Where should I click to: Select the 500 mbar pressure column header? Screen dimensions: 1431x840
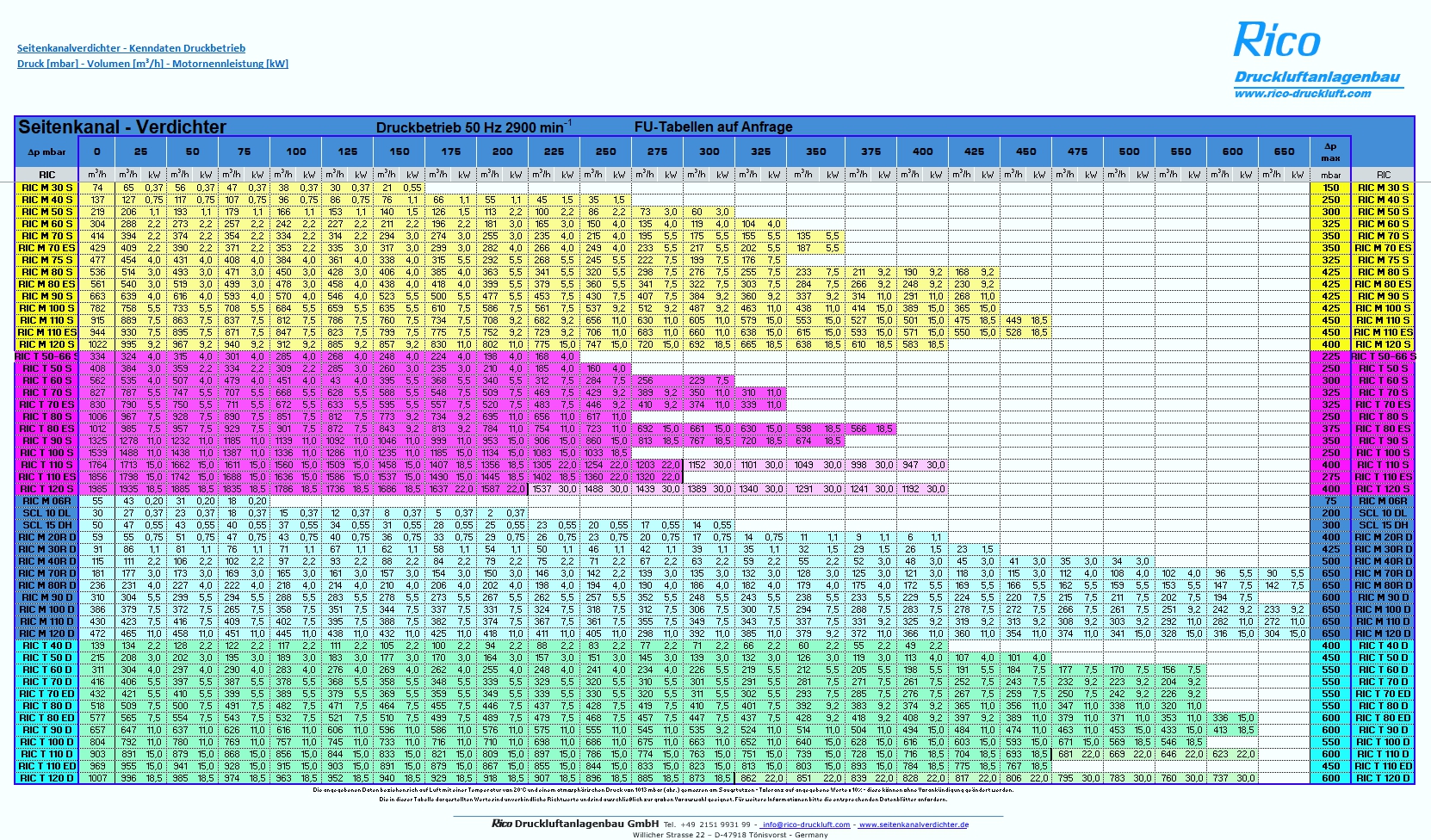[x=1129, y=151]
